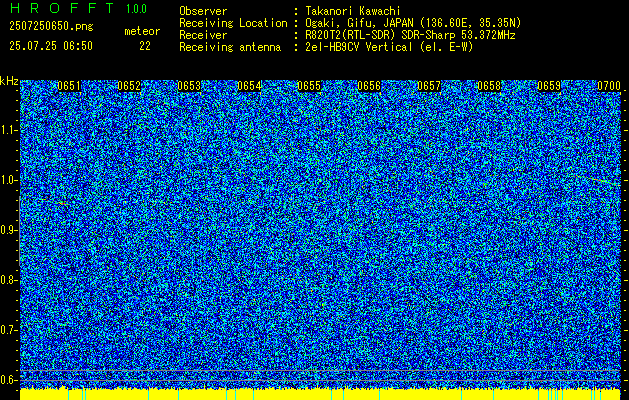This screenshot has width=629, height=400.
Task: Click the Receiving antenna field label
Action: 230,47
